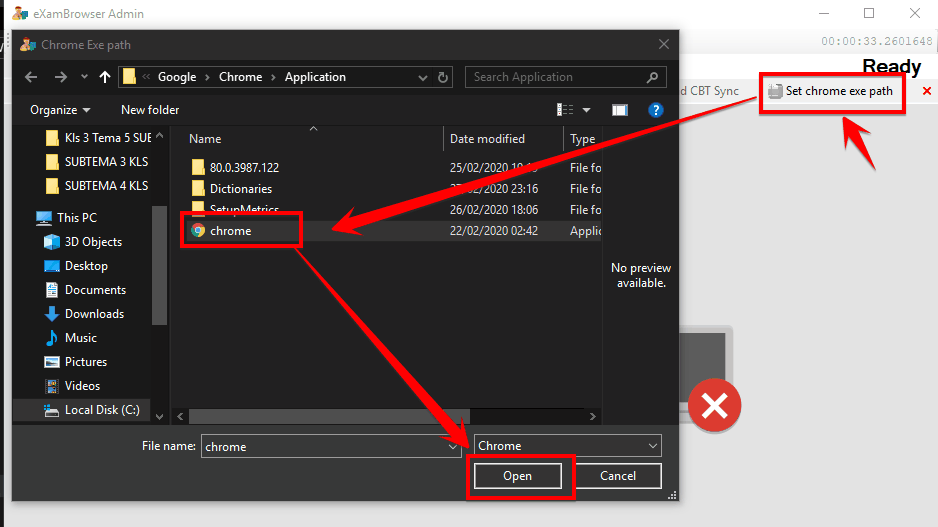The height and width of the screenshot is (527, 938).
Task: Click file list scroll left arrow
Action: (x=180, y=416)
